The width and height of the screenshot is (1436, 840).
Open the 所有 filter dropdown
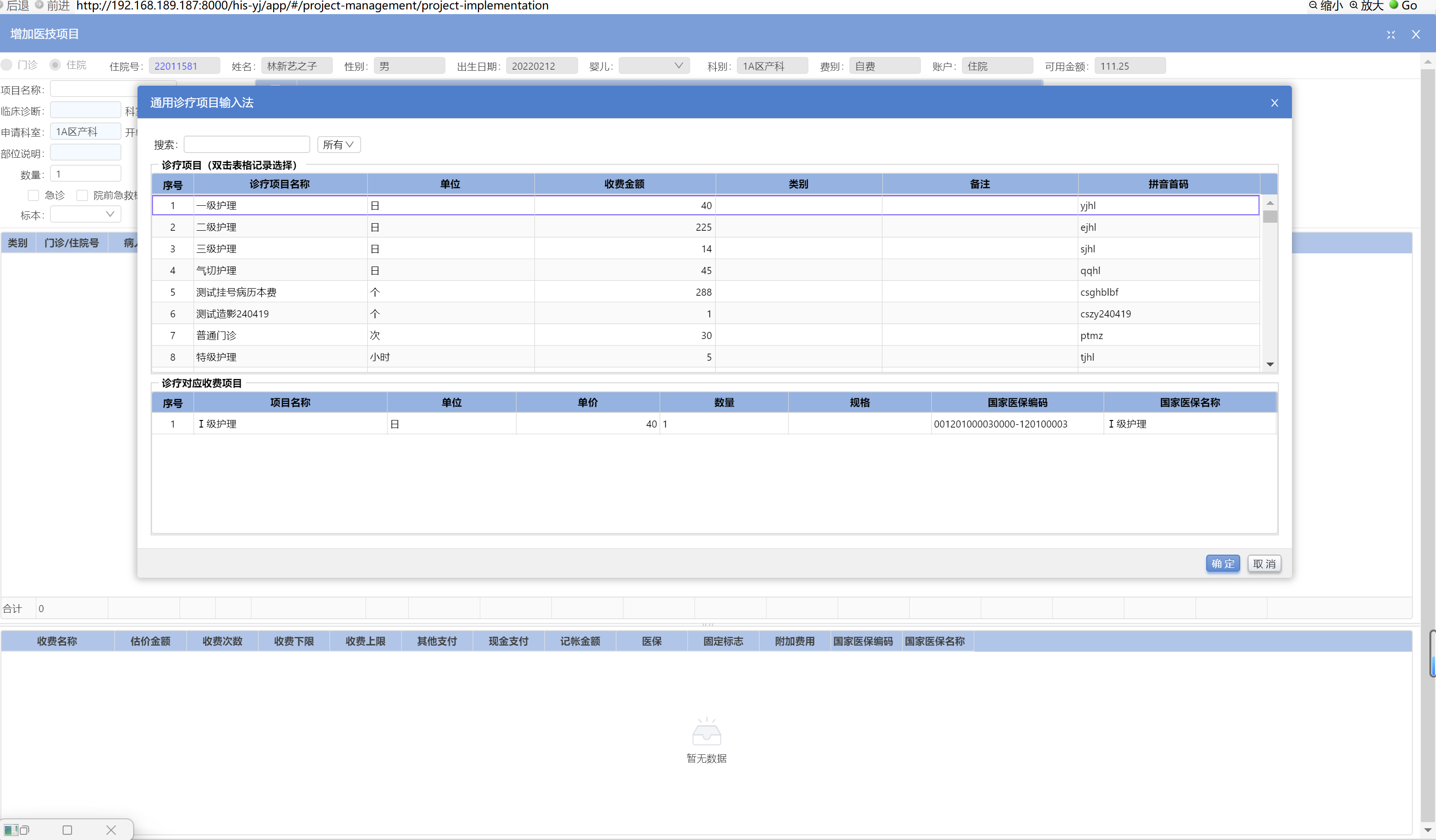coord(339,145)
